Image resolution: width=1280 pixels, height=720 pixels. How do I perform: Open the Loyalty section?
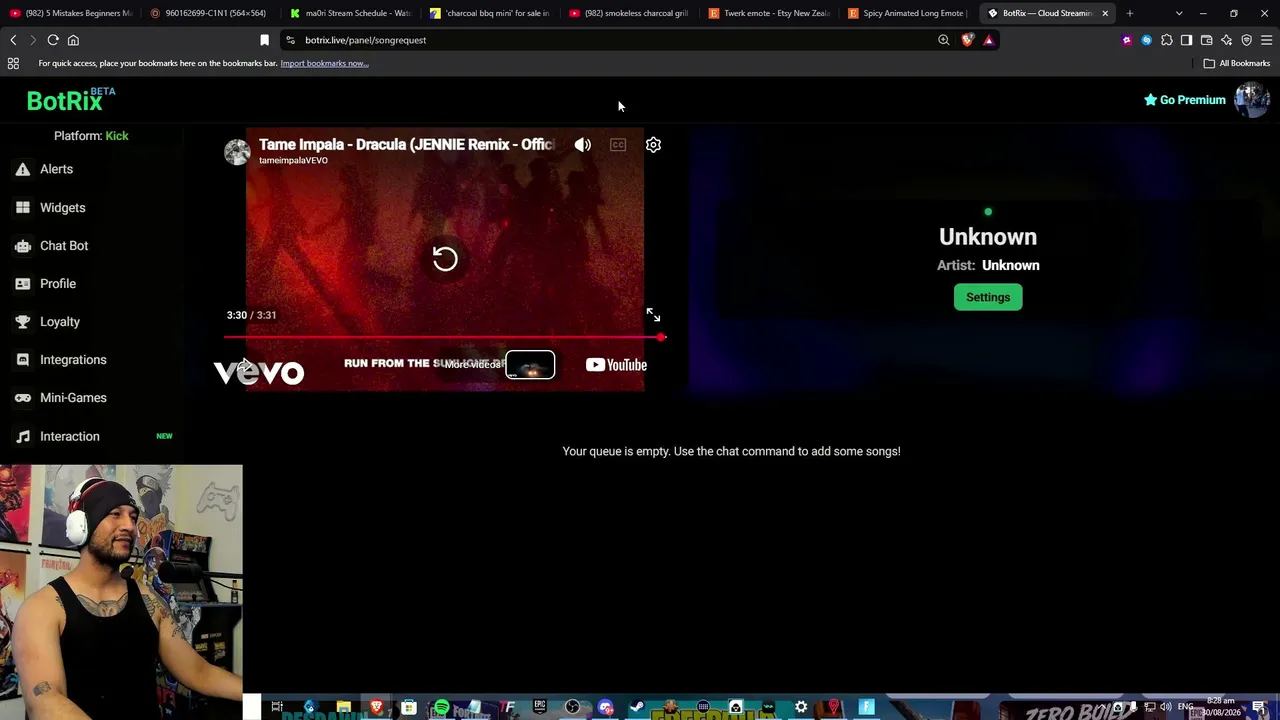coord(60,322)
